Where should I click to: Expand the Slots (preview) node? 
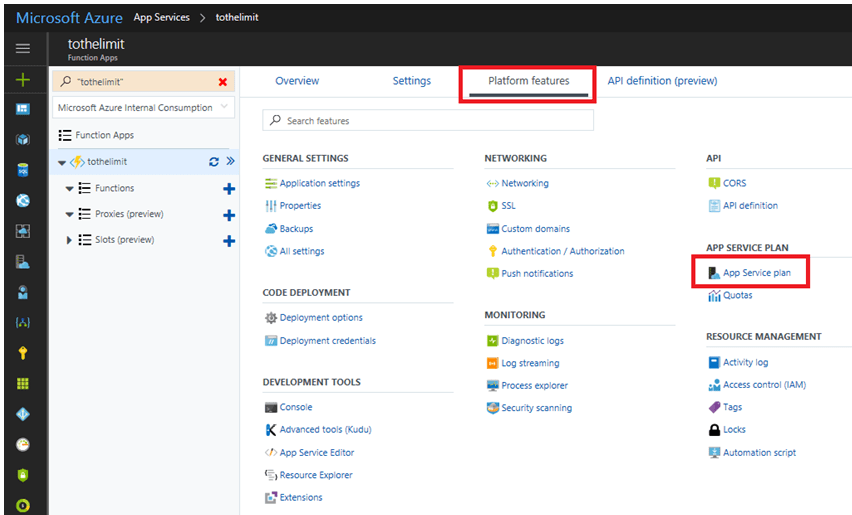tap(69, 240)
